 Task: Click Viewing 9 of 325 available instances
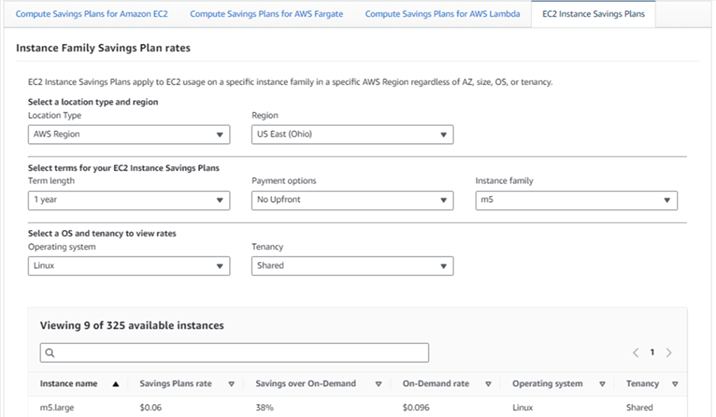(x=132, y=325)
